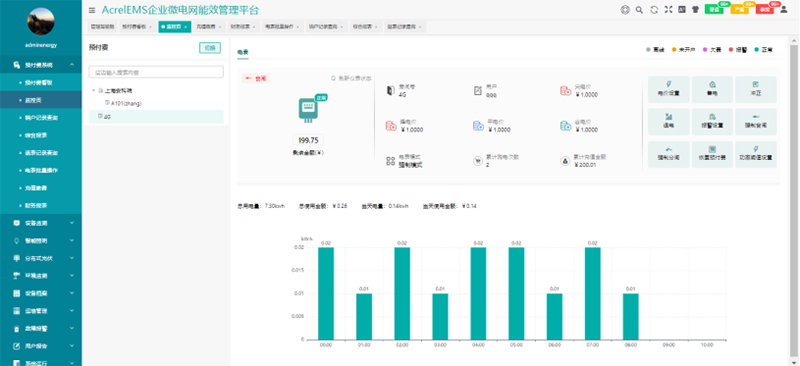Collapse the 上海安科瑞 tree node
Viewport: 800px width, 366px height.
click(x=93, y=90)
